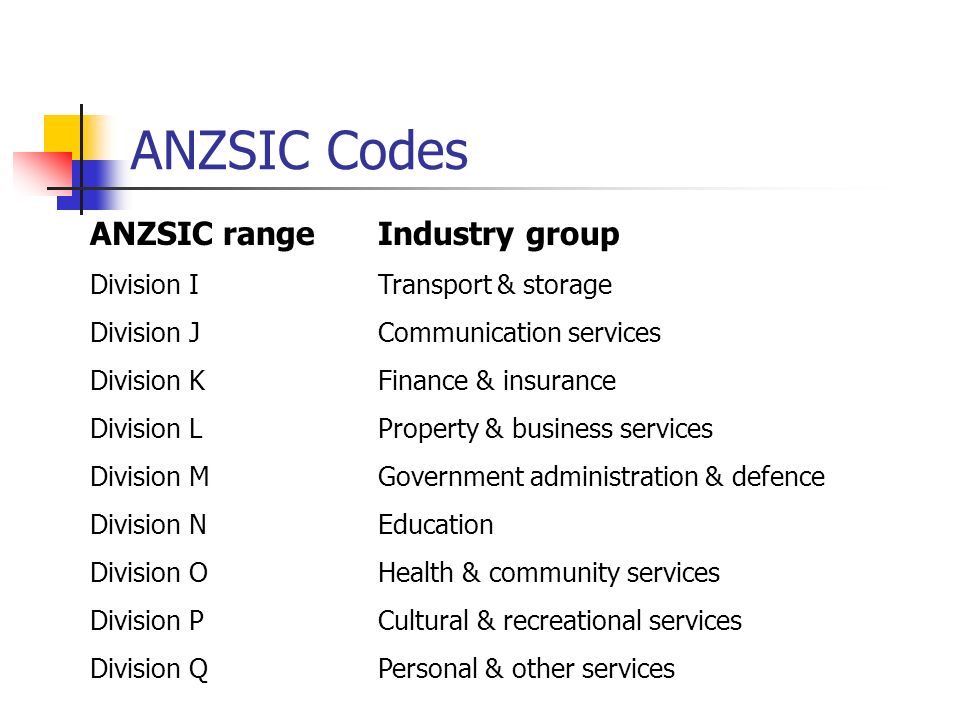Viewport: 960px width, 720px height.
Task: Select the Division K entry
Action: [148, 381]
